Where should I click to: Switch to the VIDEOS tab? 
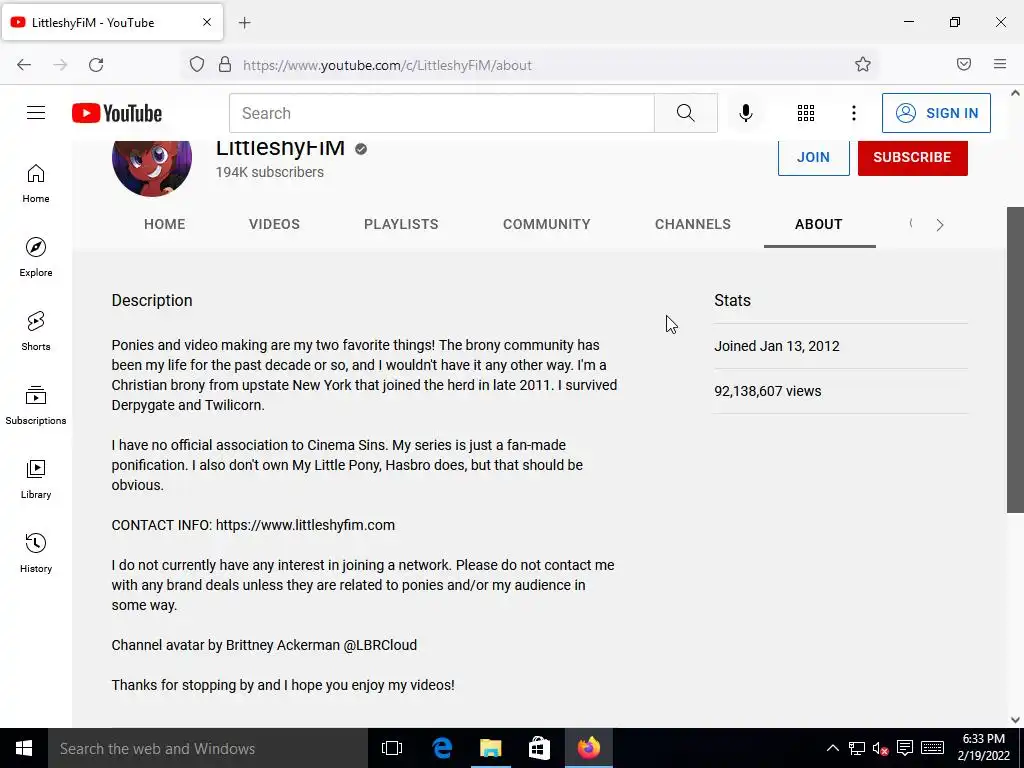pyautogui.click(x=274, y=224)
